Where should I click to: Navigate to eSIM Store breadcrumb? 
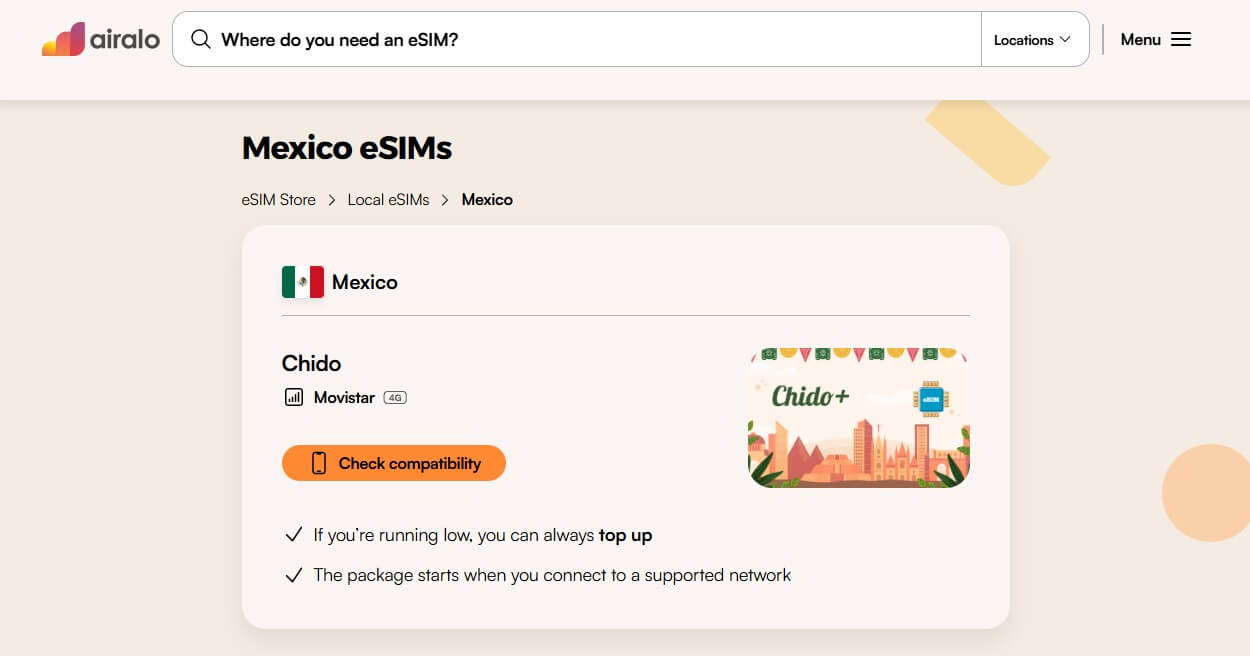278,200
